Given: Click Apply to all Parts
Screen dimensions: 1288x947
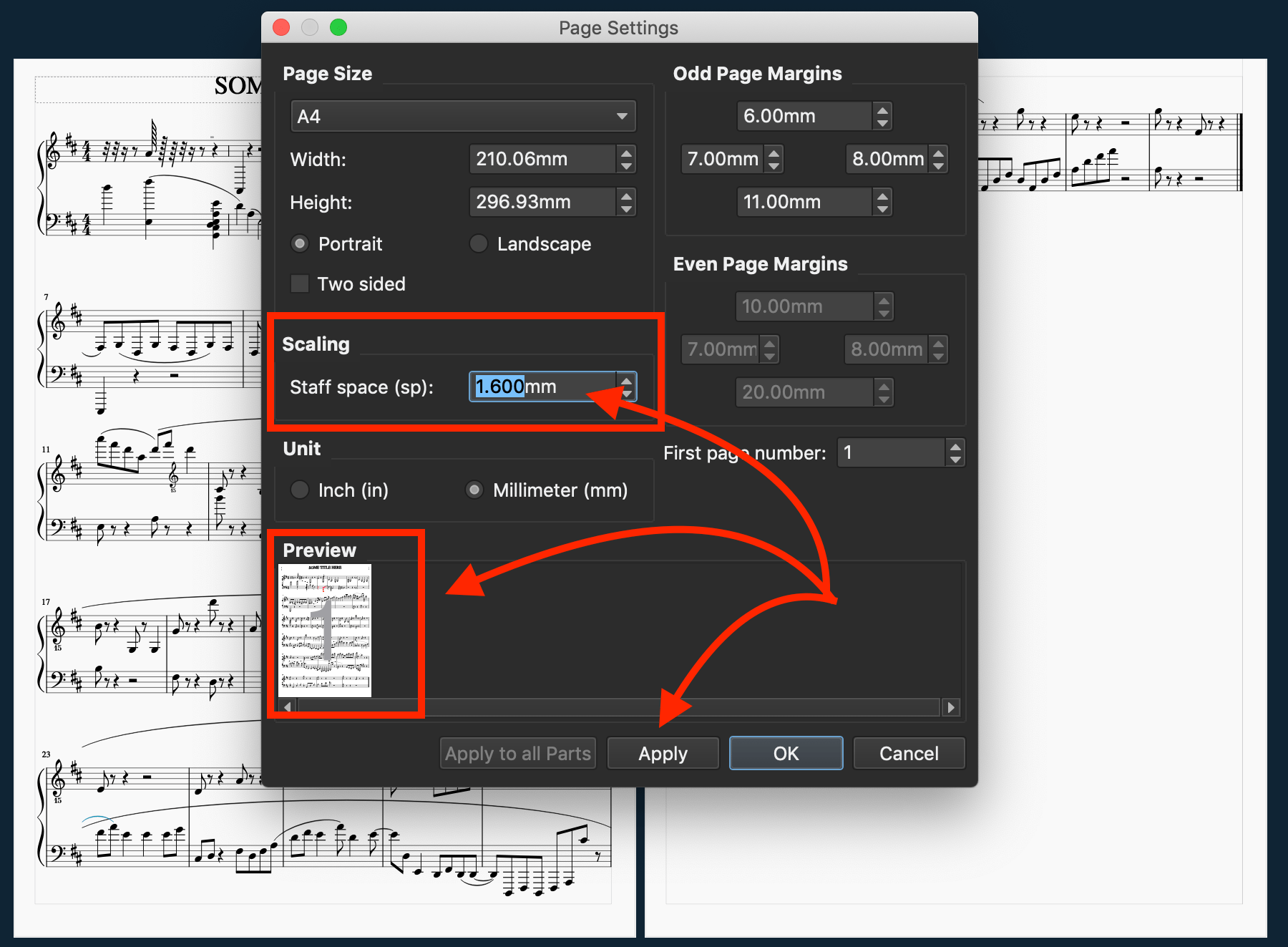Looking at the screenshot, I should [x=517, y=753].
